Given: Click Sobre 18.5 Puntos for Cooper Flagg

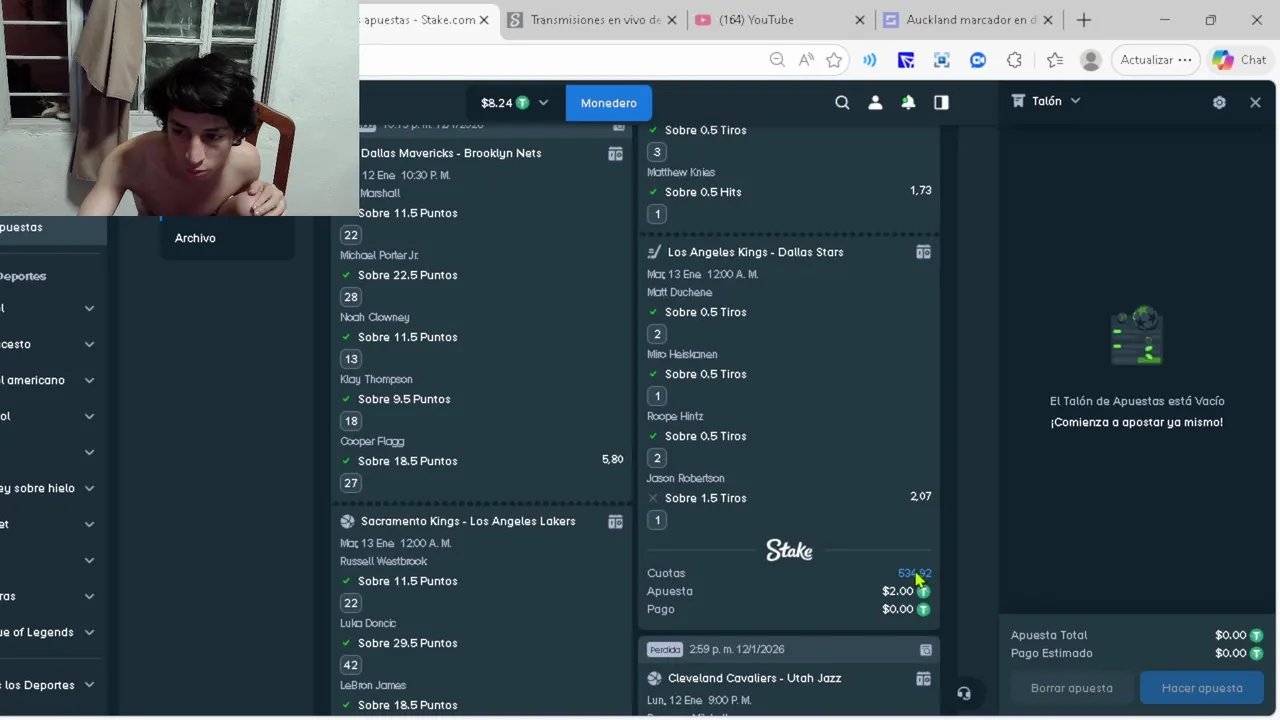Looking at the screenshot, I should [x=407, y=461].
